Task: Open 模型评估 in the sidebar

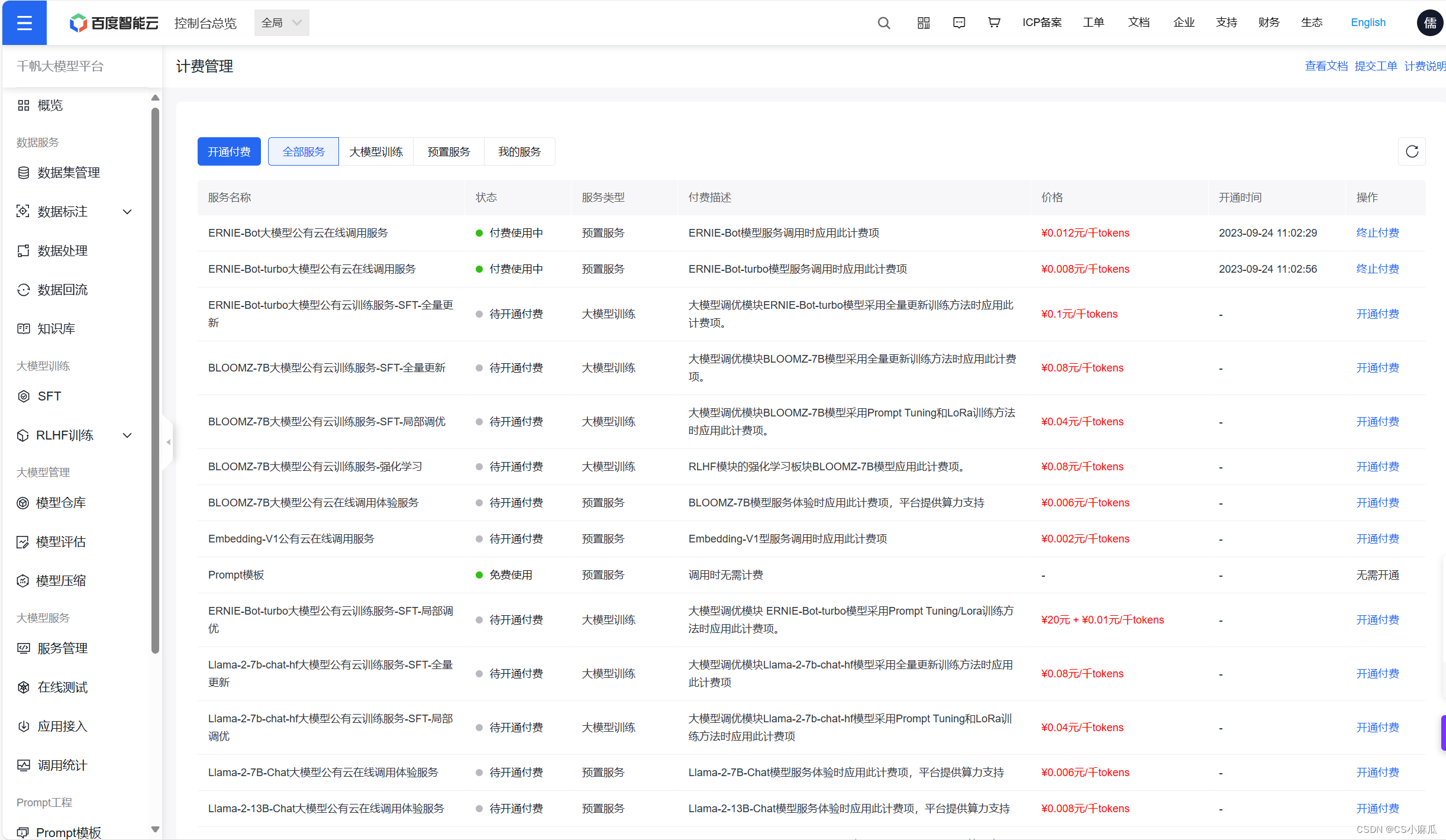Action: [x=51, y=542]
